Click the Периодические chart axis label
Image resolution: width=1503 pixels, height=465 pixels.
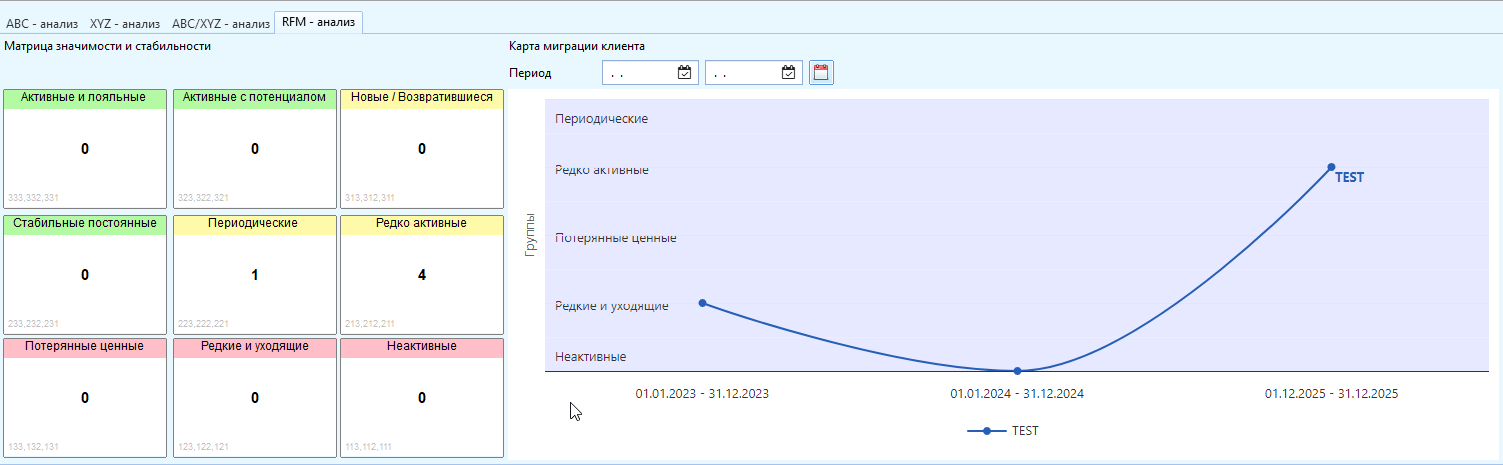[602, 119]
